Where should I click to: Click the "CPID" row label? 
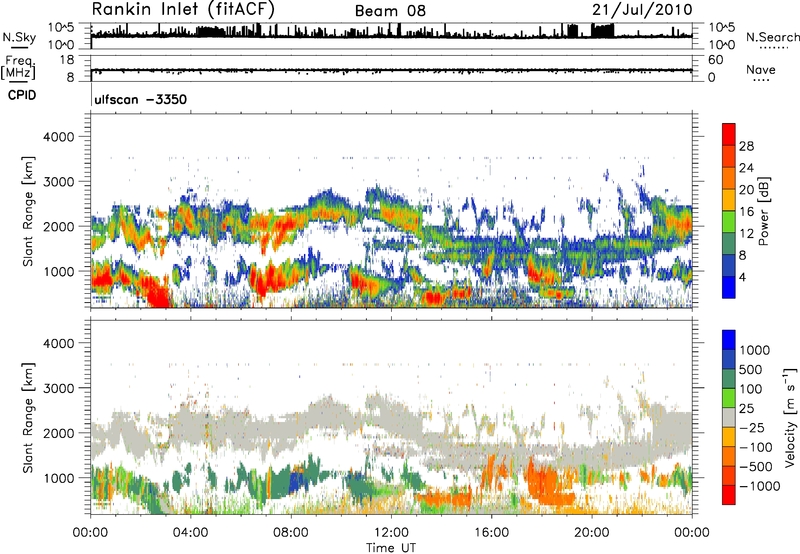[x=22, y=95]
